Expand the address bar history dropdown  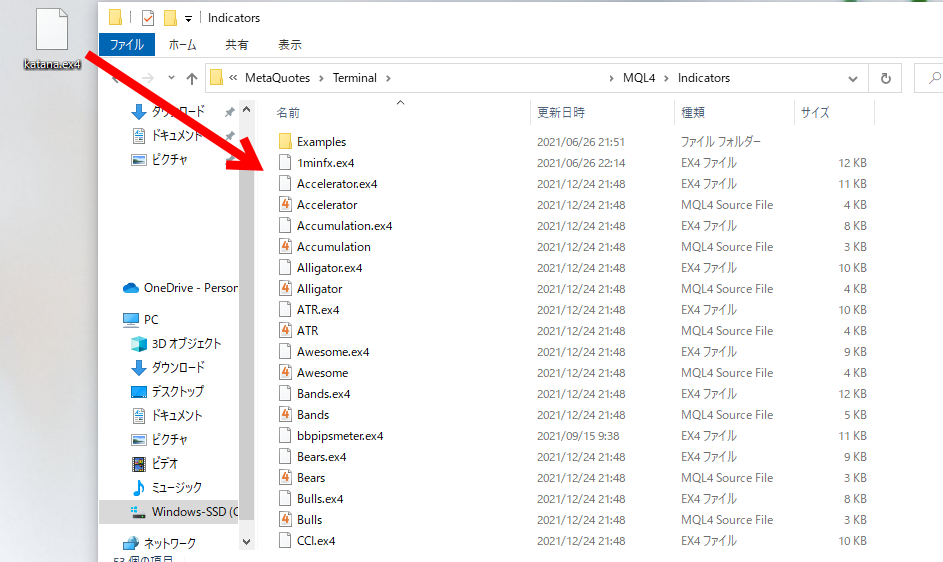[x=852, y=78]
